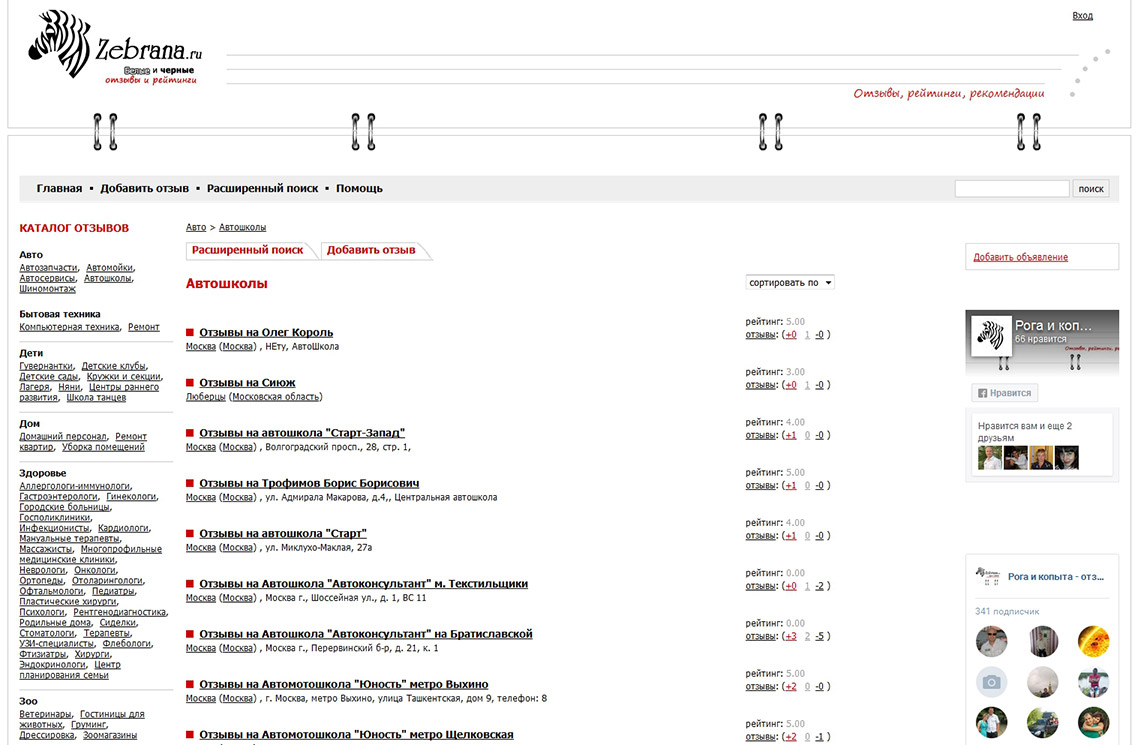The width and height of the screenshot is (1138, 745).
Task: Click red square bullet beside 'Отзывы на Сиюж'
Action: (x=190, y=383)
